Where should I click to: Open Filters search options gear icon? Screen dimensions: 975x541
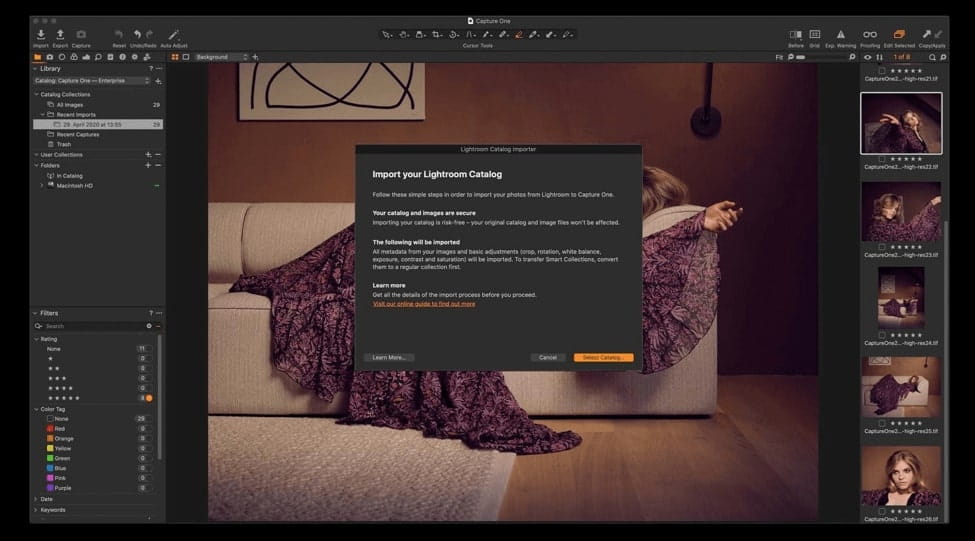coord(149,326)
